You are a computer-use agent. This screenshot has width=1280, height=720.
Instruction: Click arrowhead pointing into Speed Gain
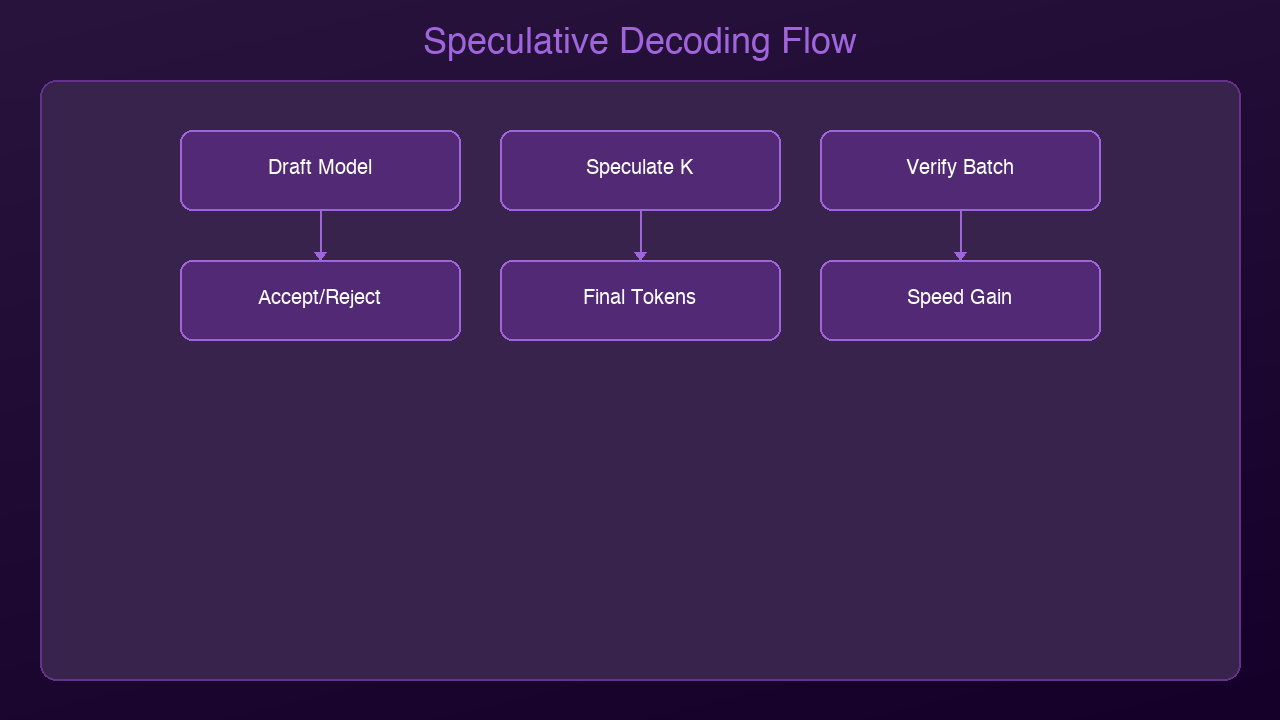(961, 256)
